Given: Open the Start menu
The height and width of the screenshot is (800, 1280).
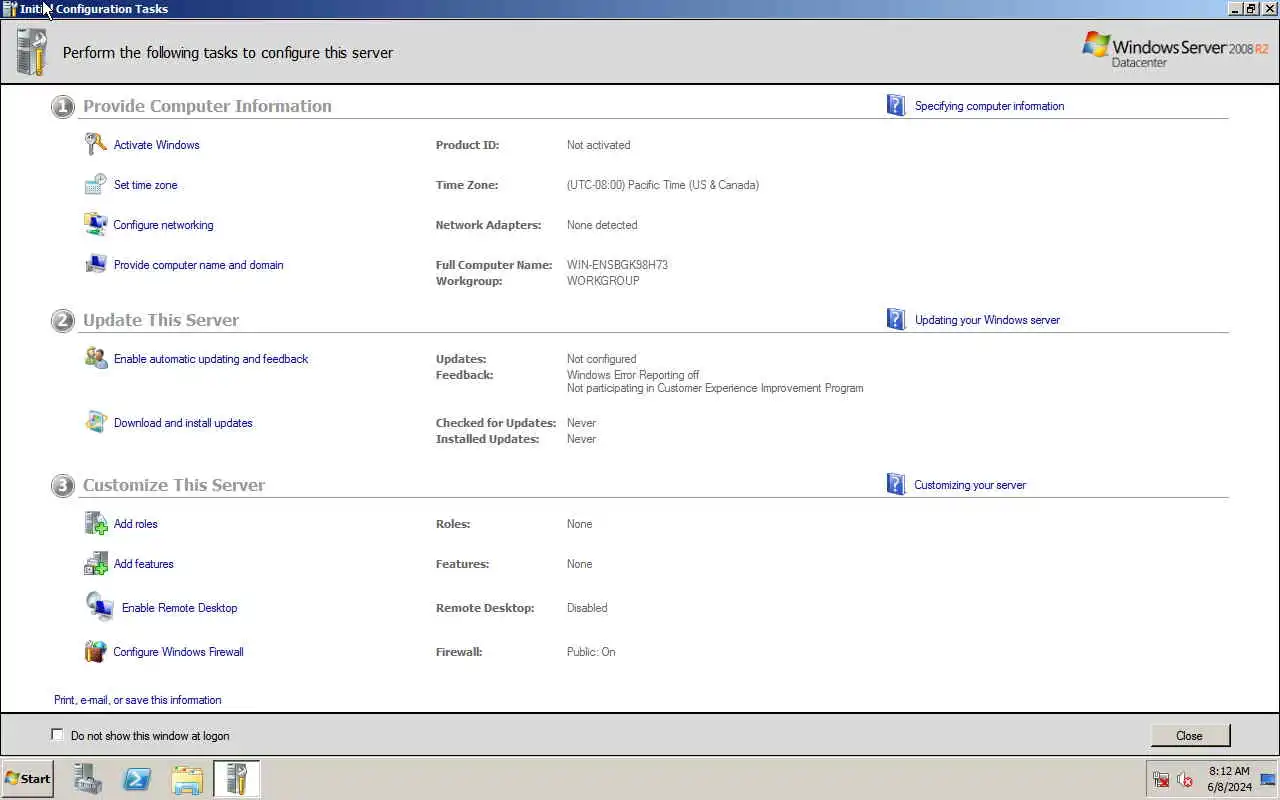Looking at the screenshot, I should [x=27, y=779].
